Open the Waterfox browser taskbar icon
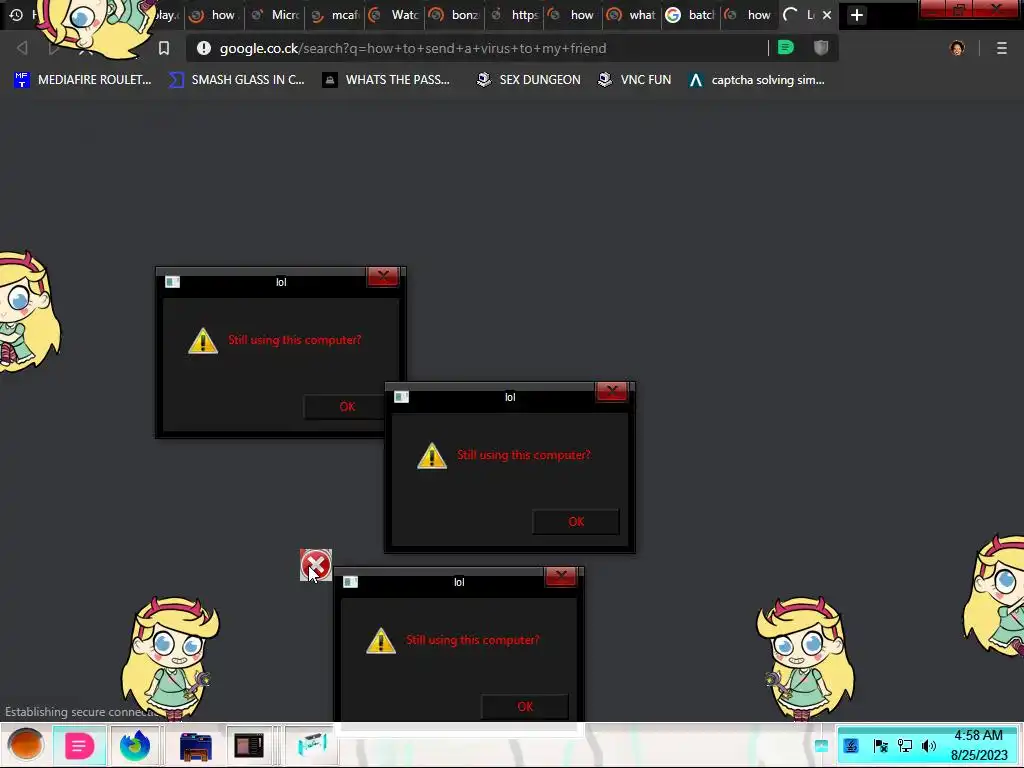 tap(135, 745)
